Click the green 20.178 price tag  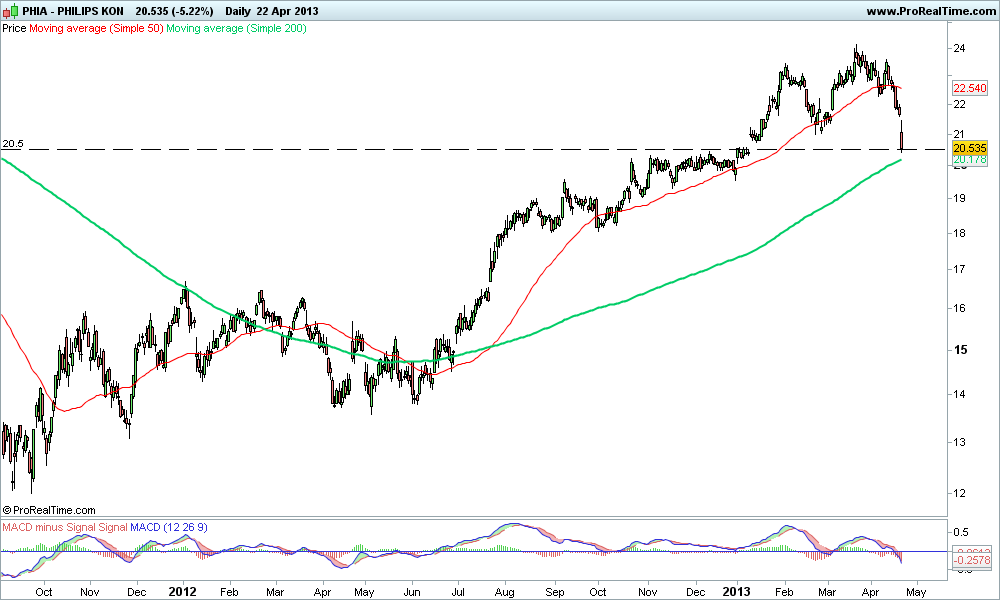coord(969,159)
